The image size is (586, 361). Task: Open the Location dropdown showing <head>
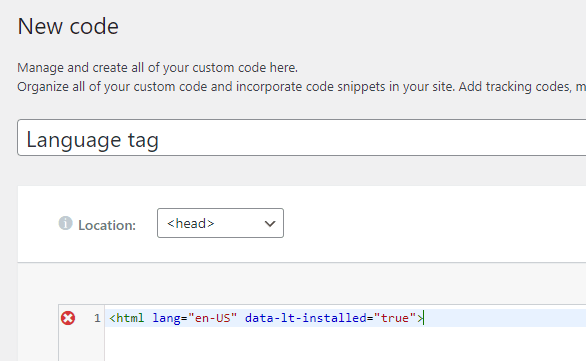click(220, 223)
